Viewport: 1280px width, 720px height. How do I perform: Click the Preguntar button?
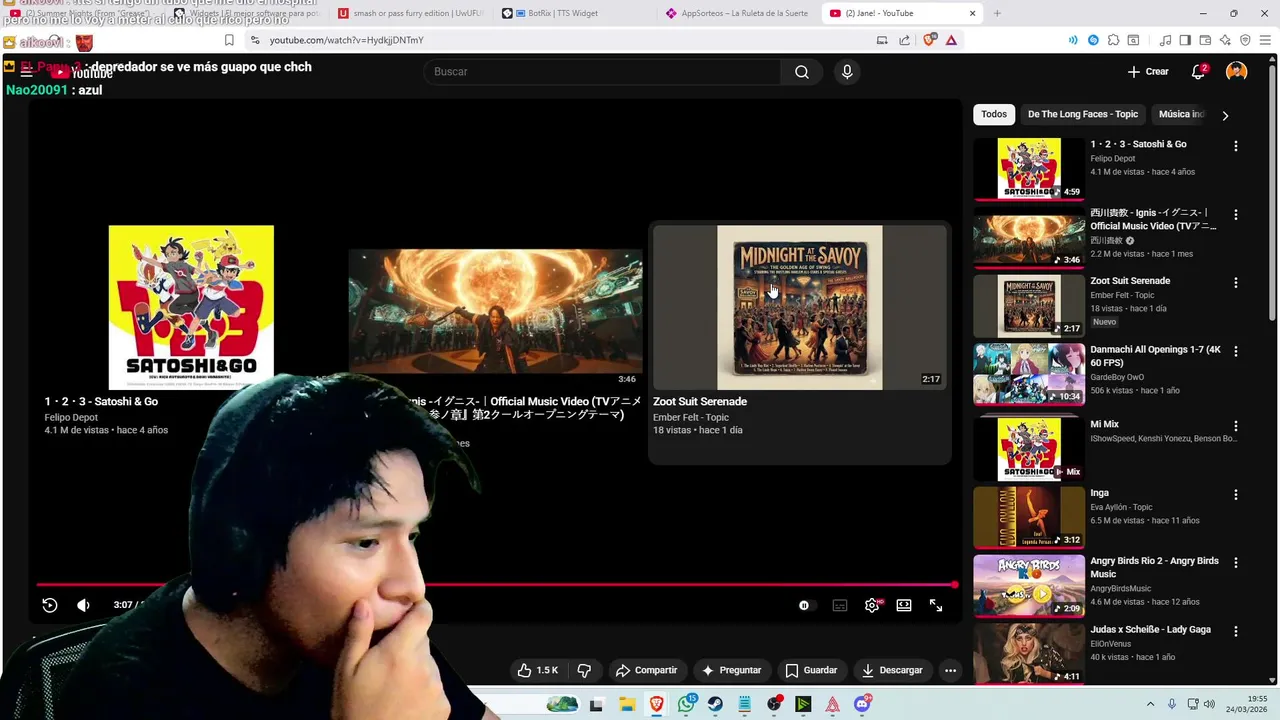pyautogui.click(x=731, y=670)
